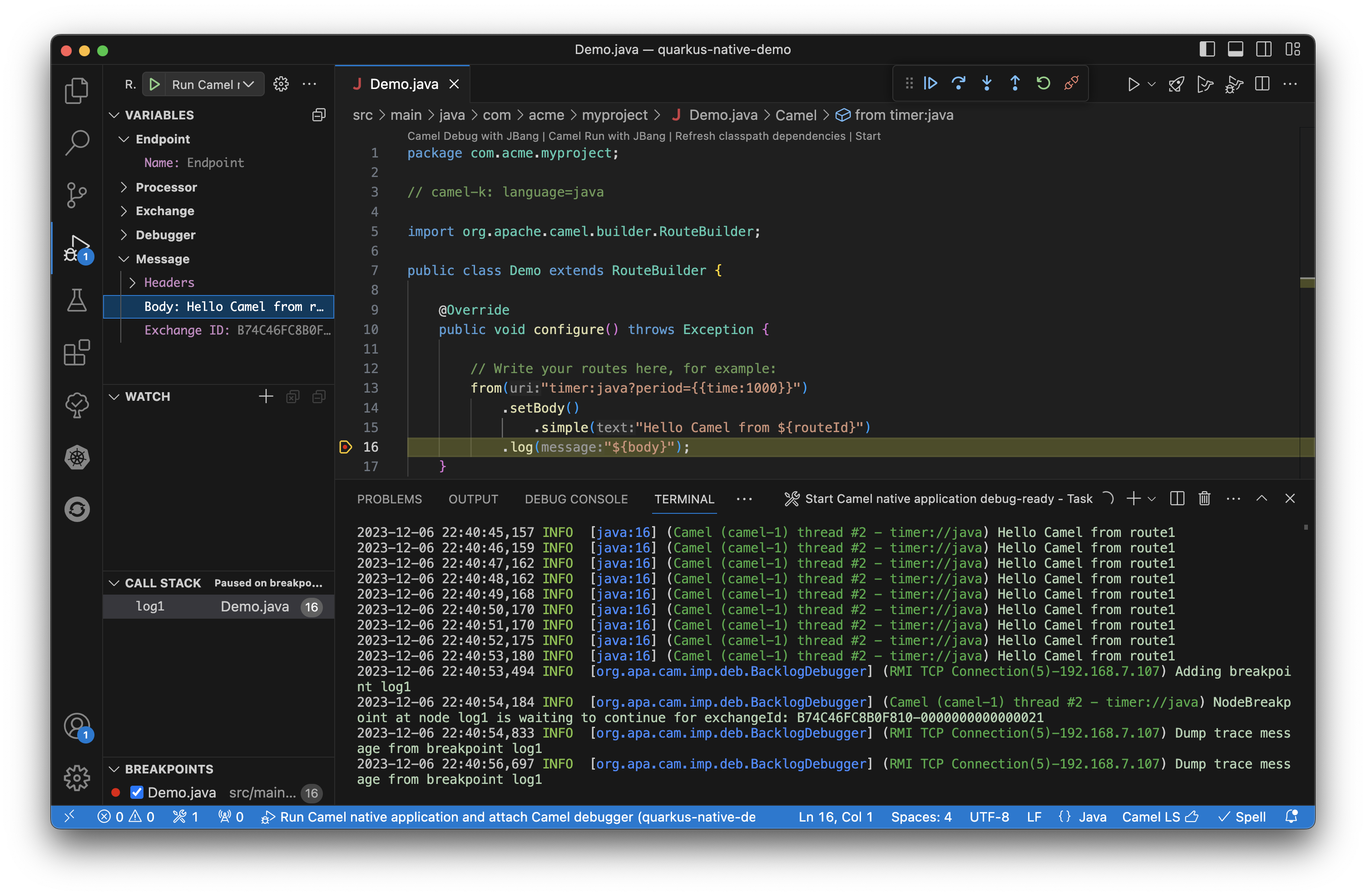The image size is (1366, 896).
Task: Kill terminal with trash icon
Action: 1204,498
